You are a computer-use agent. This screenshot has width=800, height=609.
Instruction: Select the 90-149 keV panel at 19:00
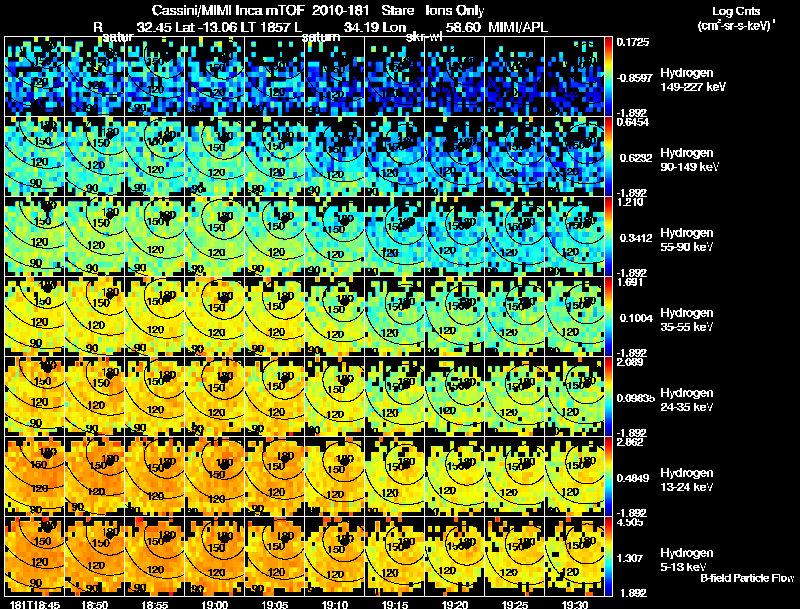pyautogui.click(x=215, y=157)
